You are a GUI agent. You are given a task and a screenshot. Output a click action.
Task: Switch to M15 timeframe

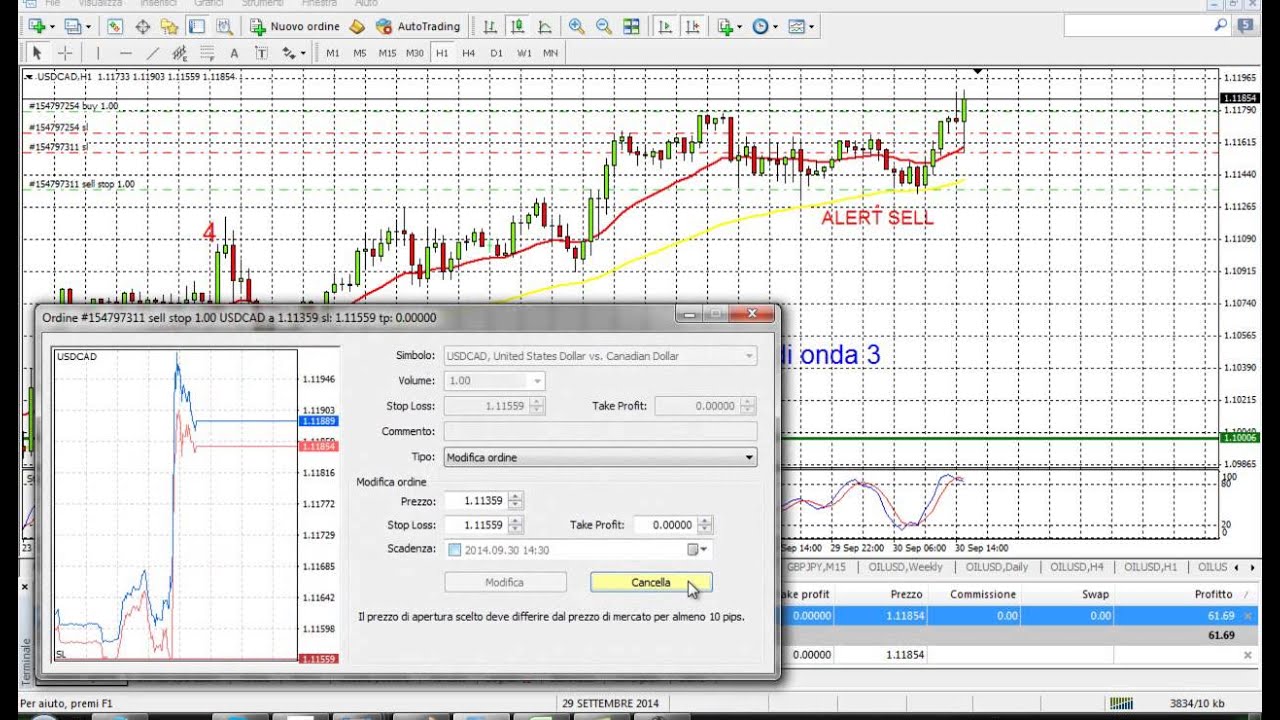pos(387,53)
